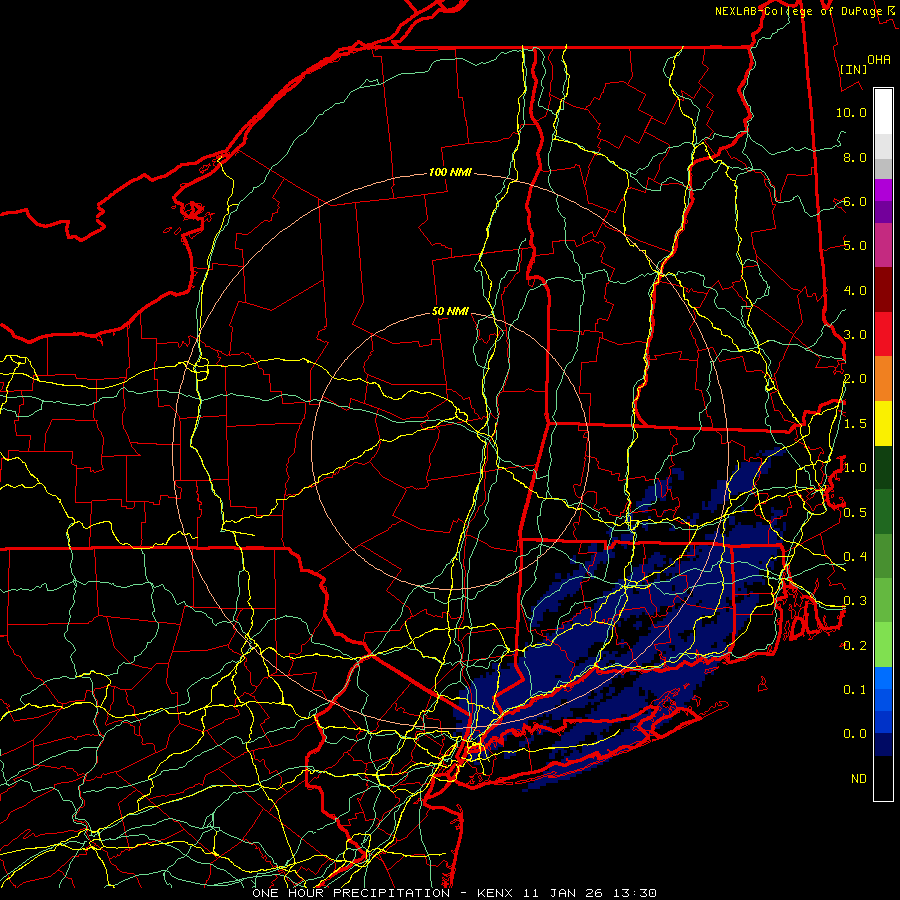
Task: Click the '5.0' legend value
Action: 855,246
